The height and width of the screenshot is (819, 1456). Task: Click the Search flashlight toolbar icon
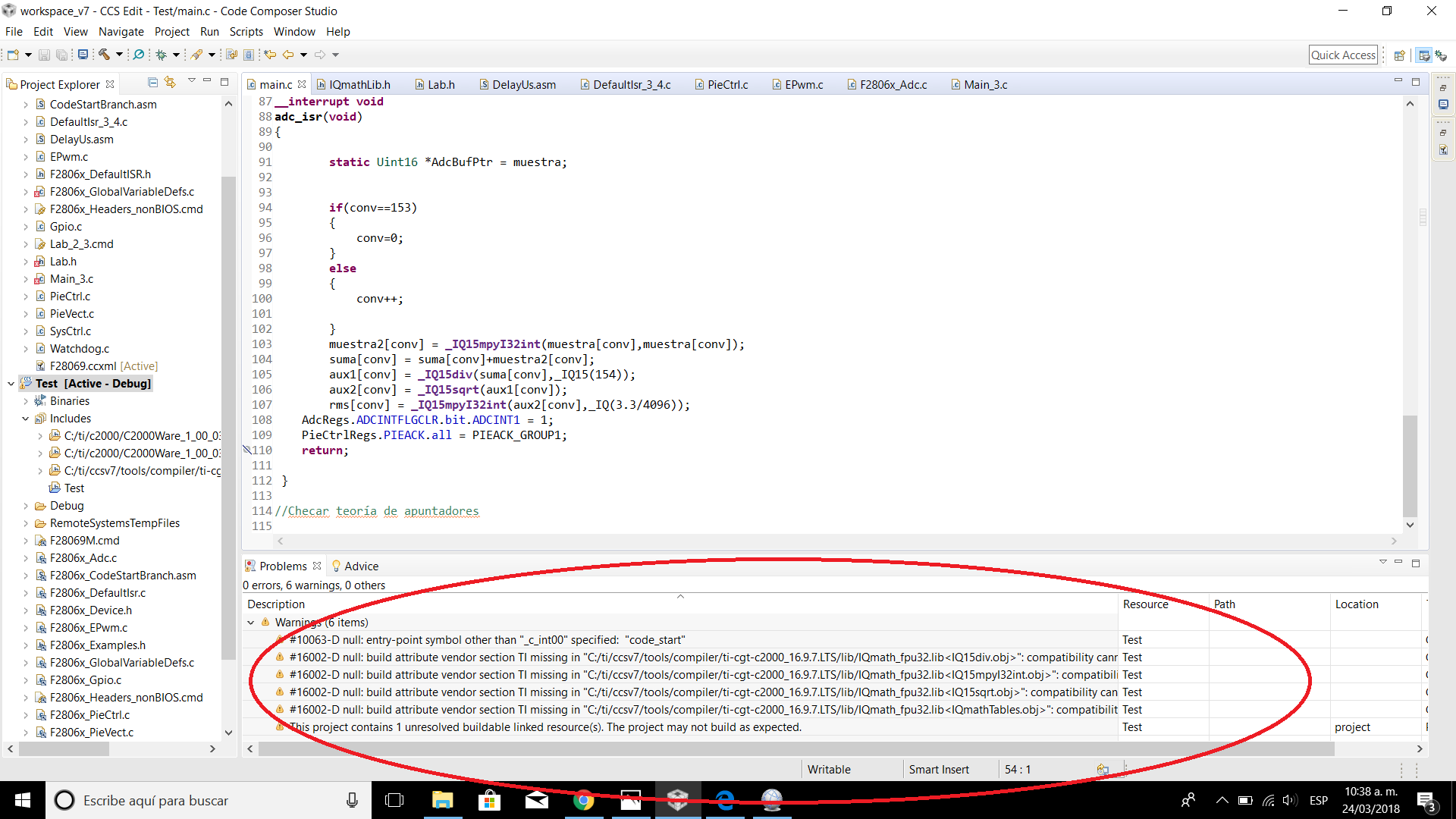coord(196,55)
